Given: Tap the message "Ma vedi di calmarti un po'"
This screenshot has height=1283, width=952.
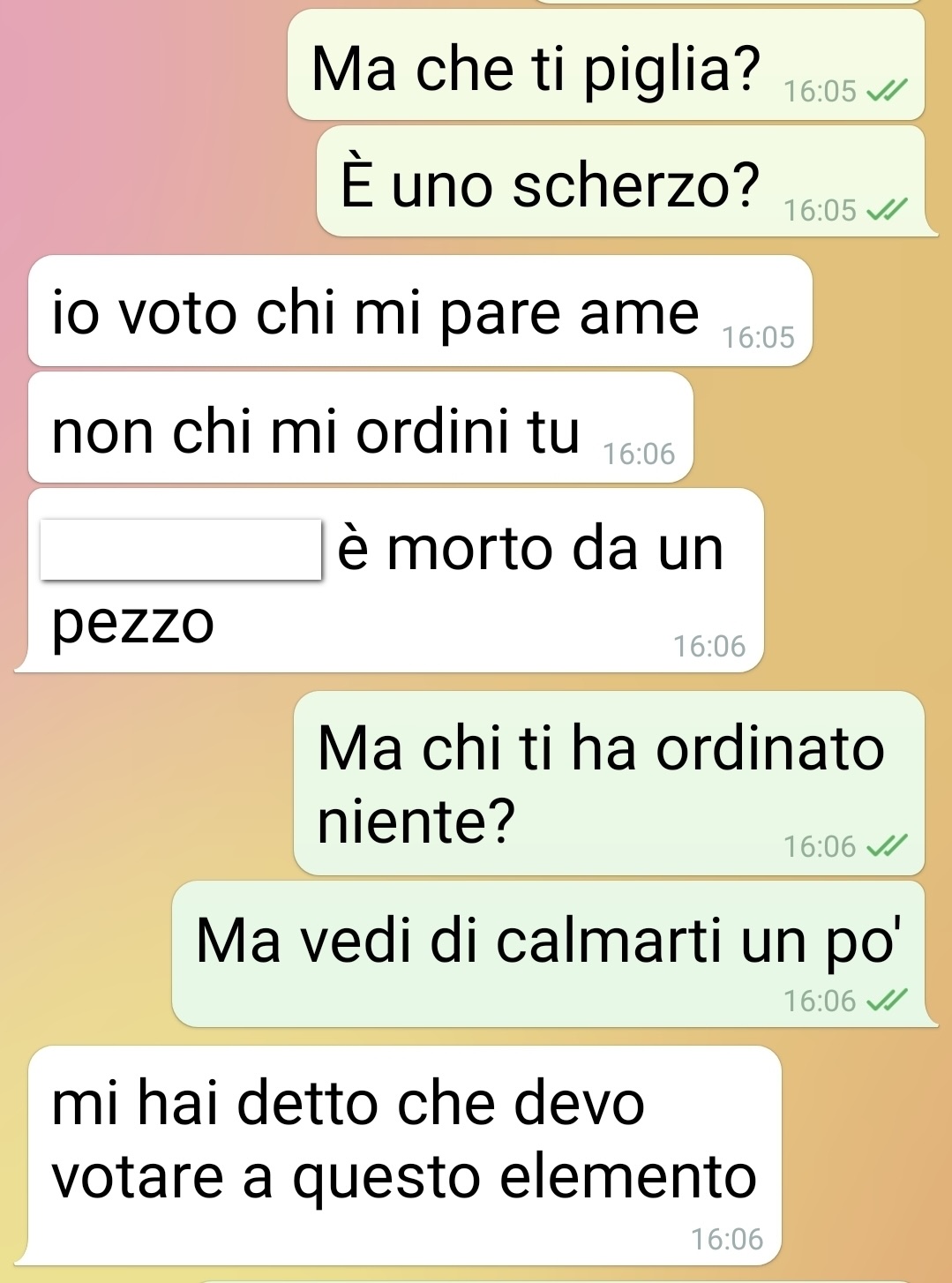Looking at the screenshot, I should [x=554, y=954].
